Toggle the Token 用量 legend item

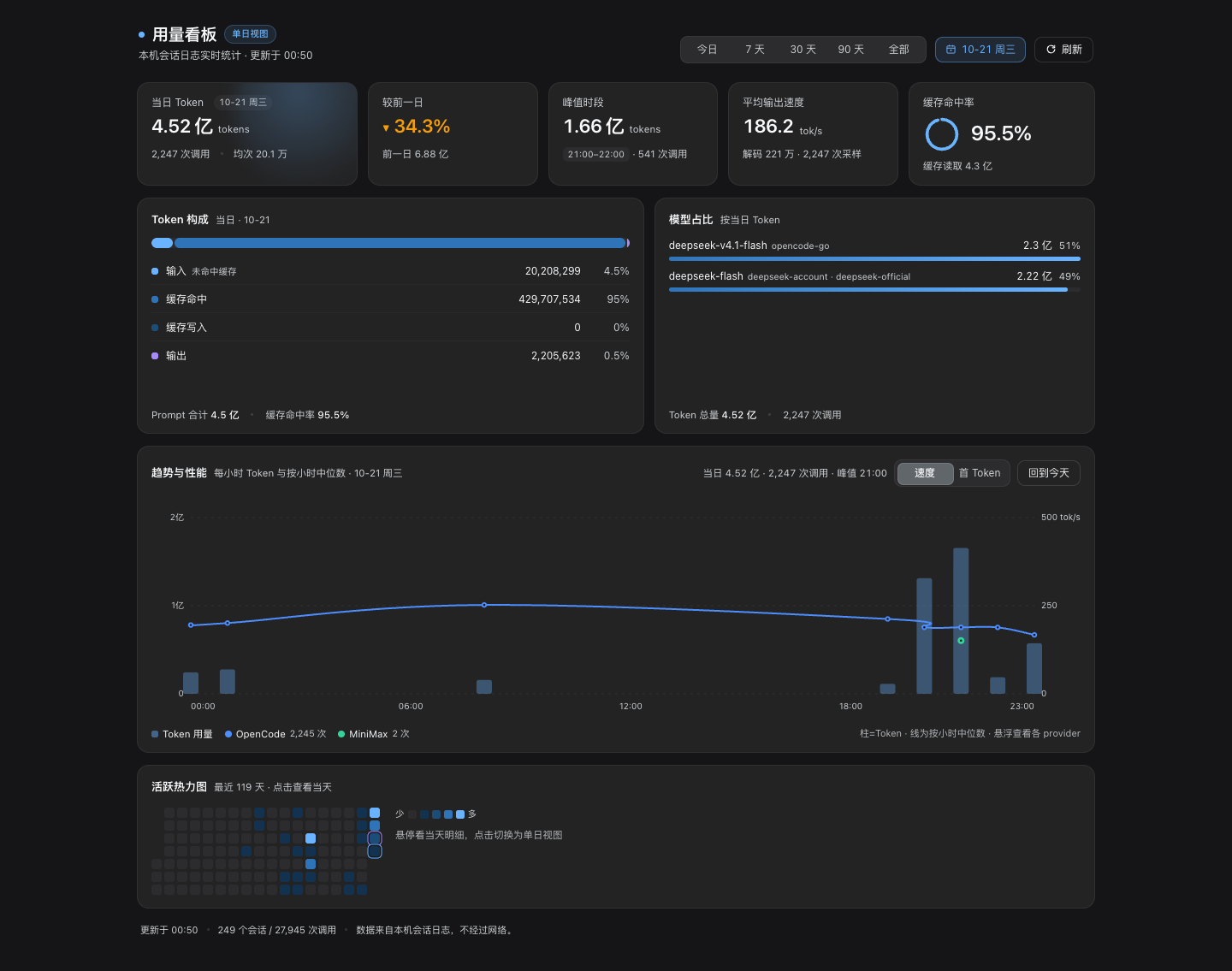pyautogui.click(x=182, y=734)
